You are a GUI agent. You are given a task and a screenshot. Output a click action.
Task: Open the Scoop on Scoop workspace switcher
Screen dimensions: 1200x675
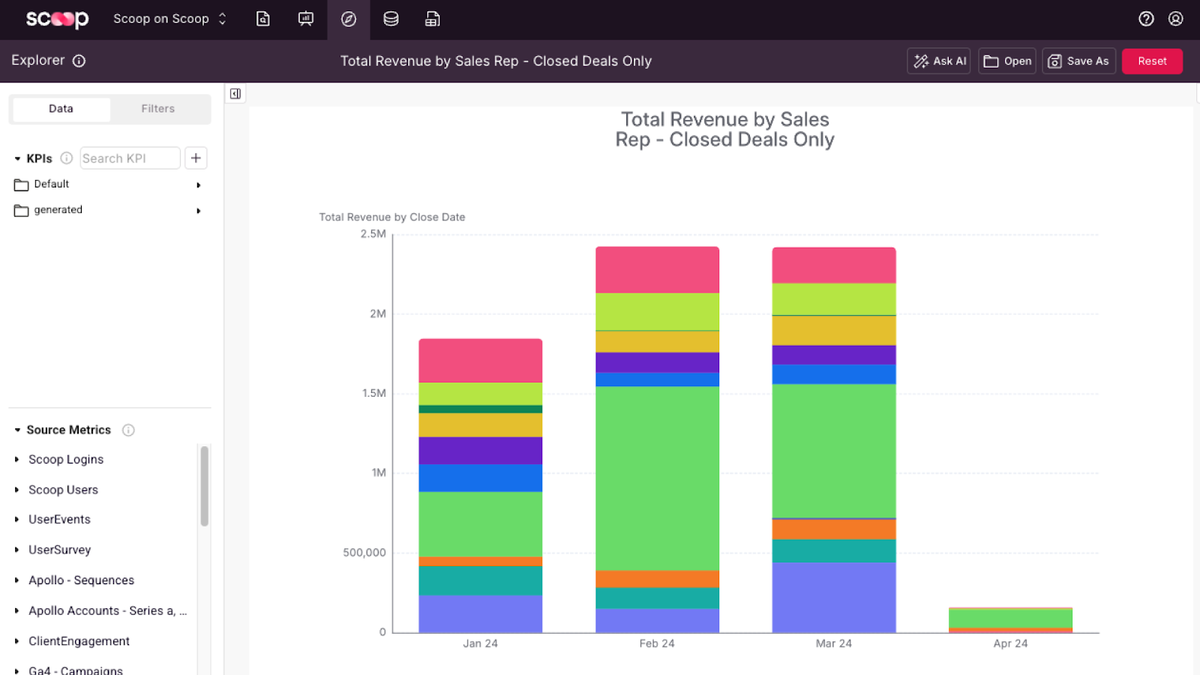click(168, 18)
